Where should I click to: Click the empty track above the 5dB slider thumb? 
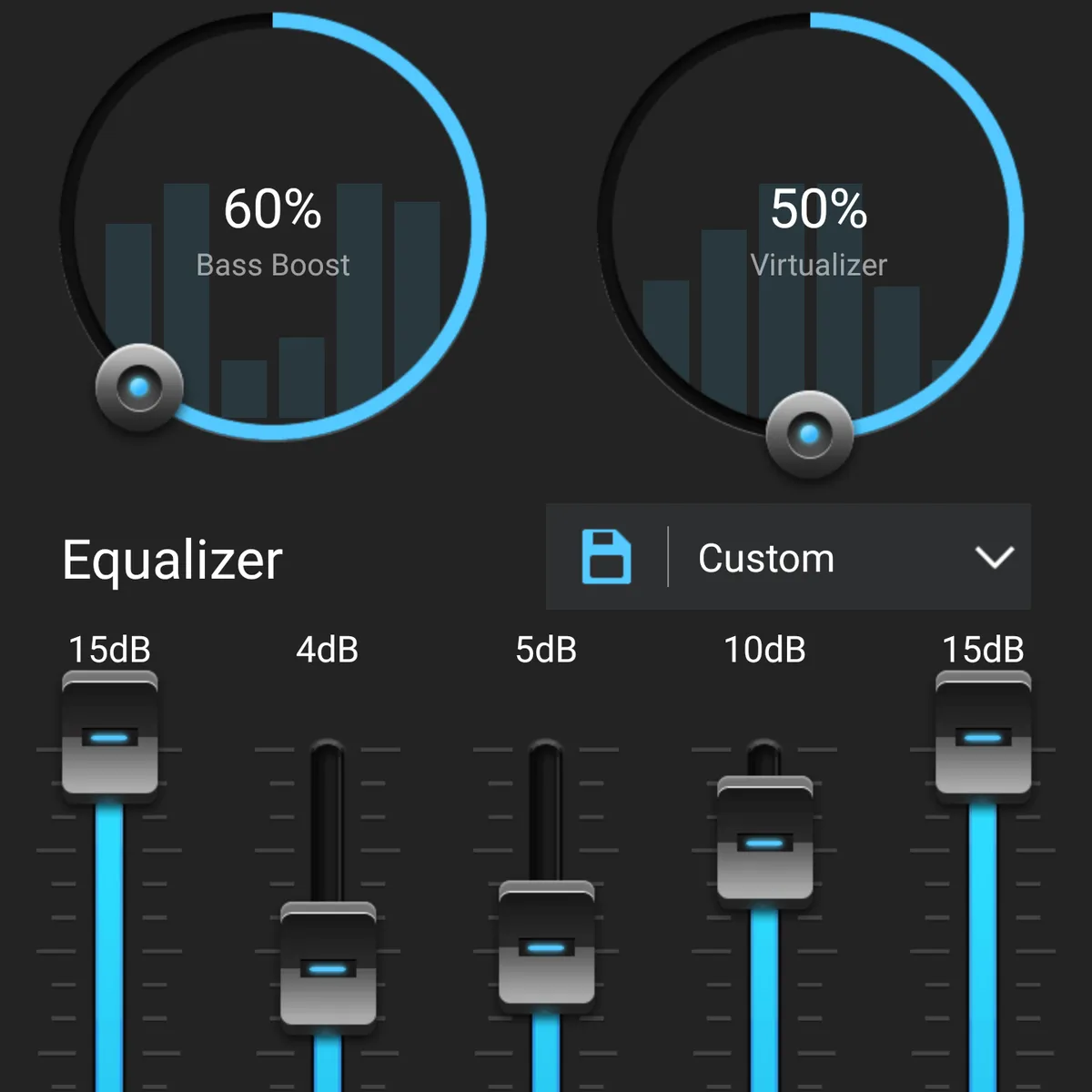(x=546, y=810)
